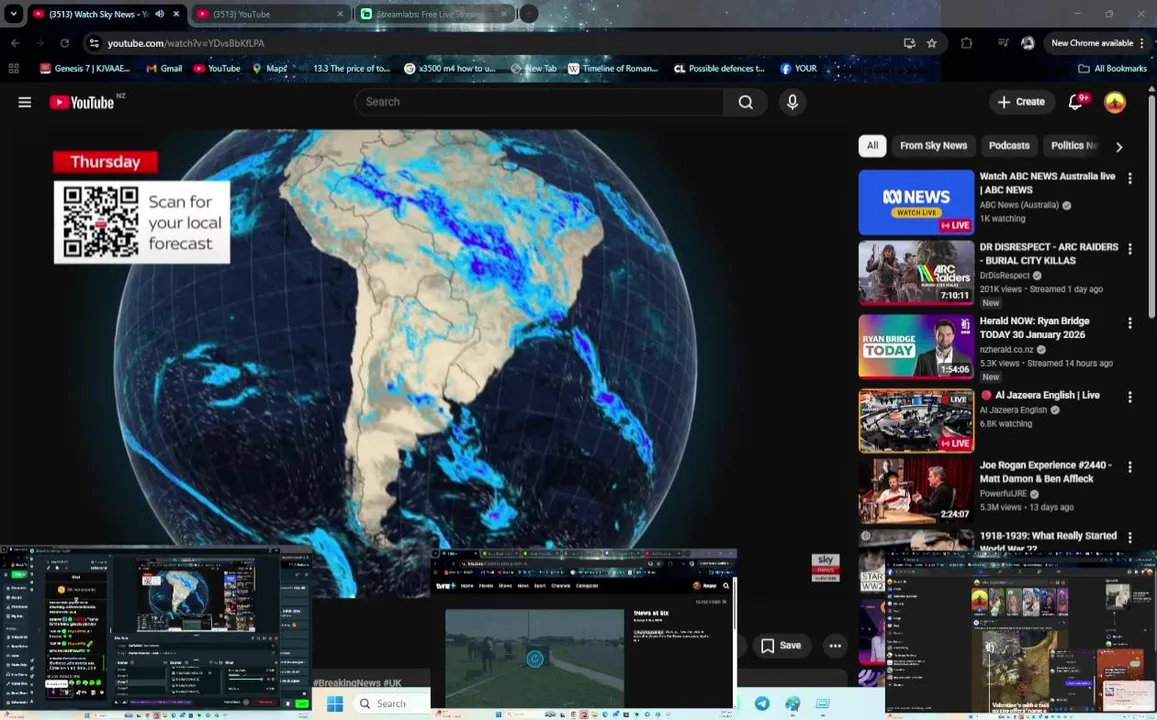Screen dimensions: 1157x720
Task: Go back with Chrome's back arrow
Action: (15, 43)
